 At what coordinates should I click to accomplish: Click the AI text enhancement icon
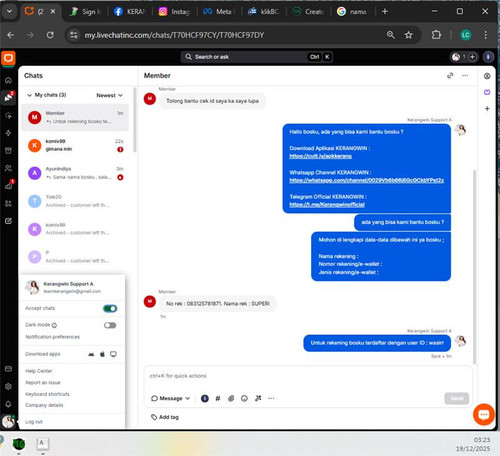[x=258, y=398]
